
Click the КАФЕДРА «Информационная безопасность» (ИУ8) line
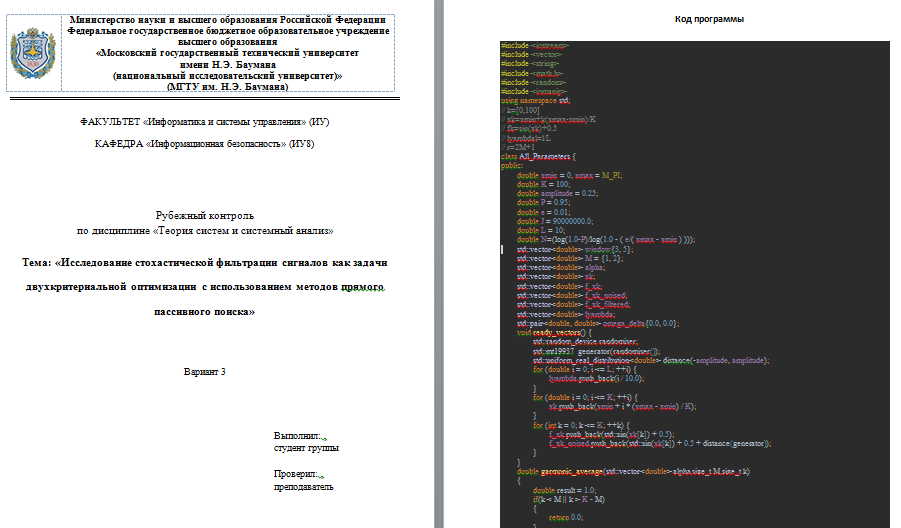tap(205, 144)
